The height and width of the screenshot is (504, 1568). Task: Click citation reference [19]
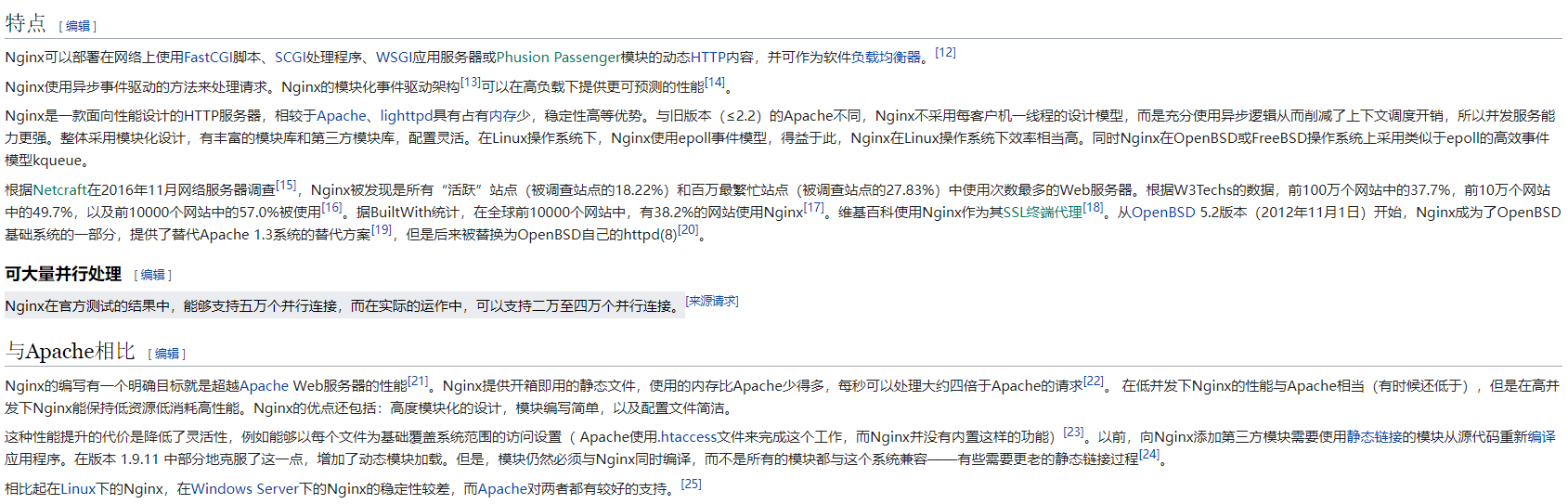pyautogui.click(x=382, y=229)
